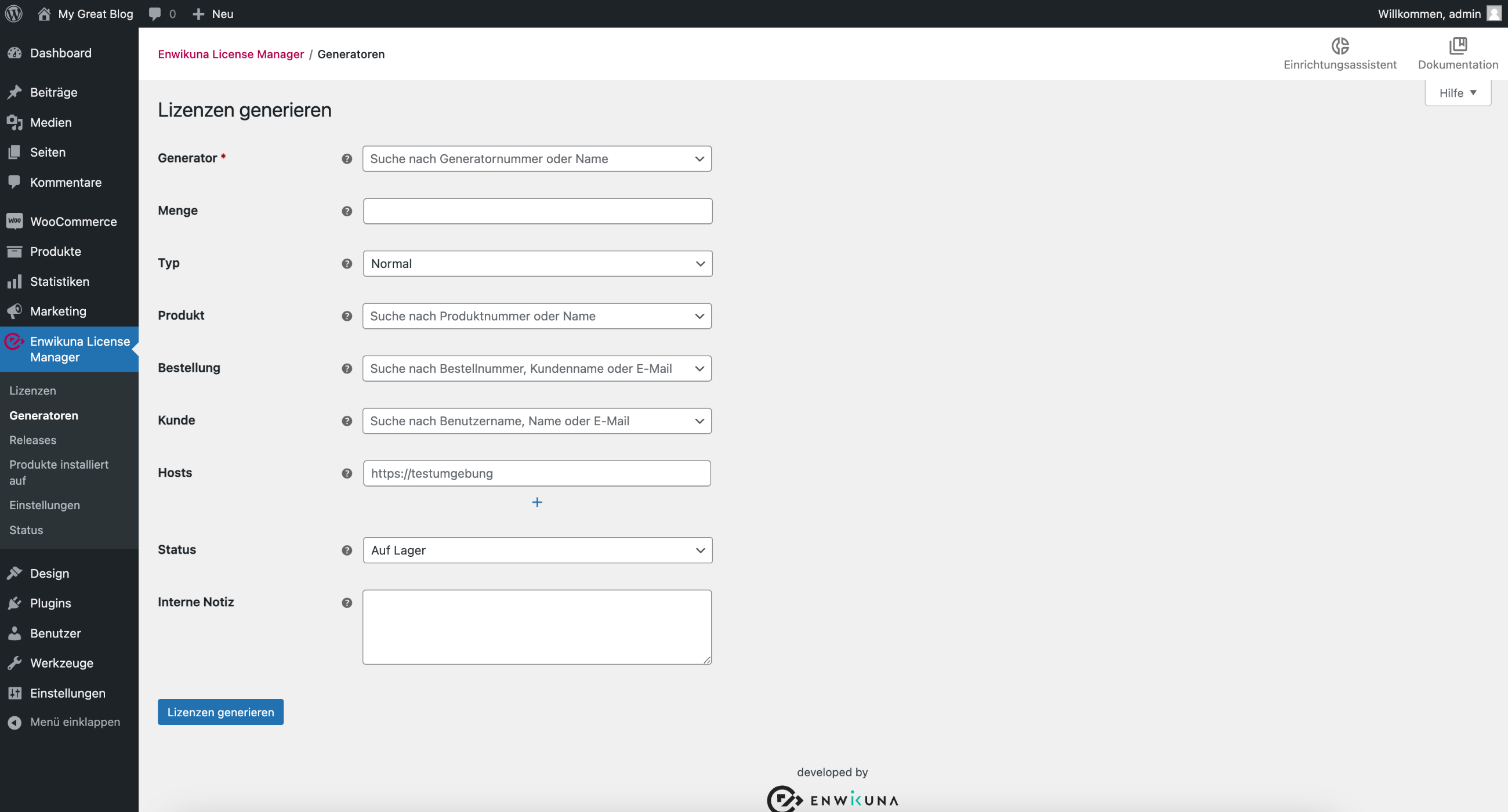The image size is (1508, 812).
Task: Show help tooltip for Typ field
Action: (x=347, y=263)
